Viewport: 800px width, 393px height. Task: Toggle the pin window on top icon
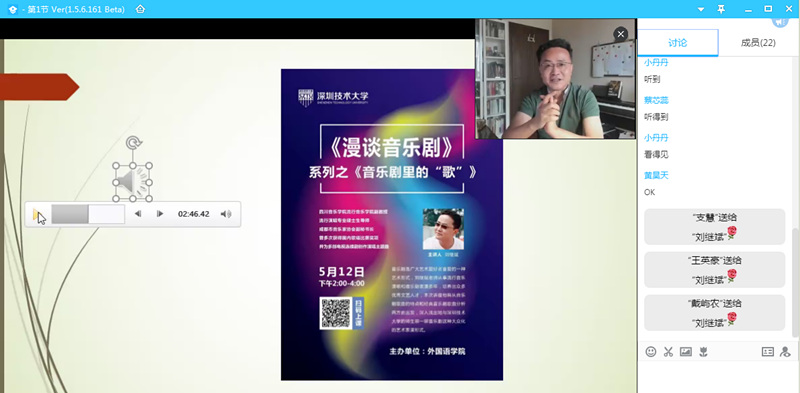[721, 9]
